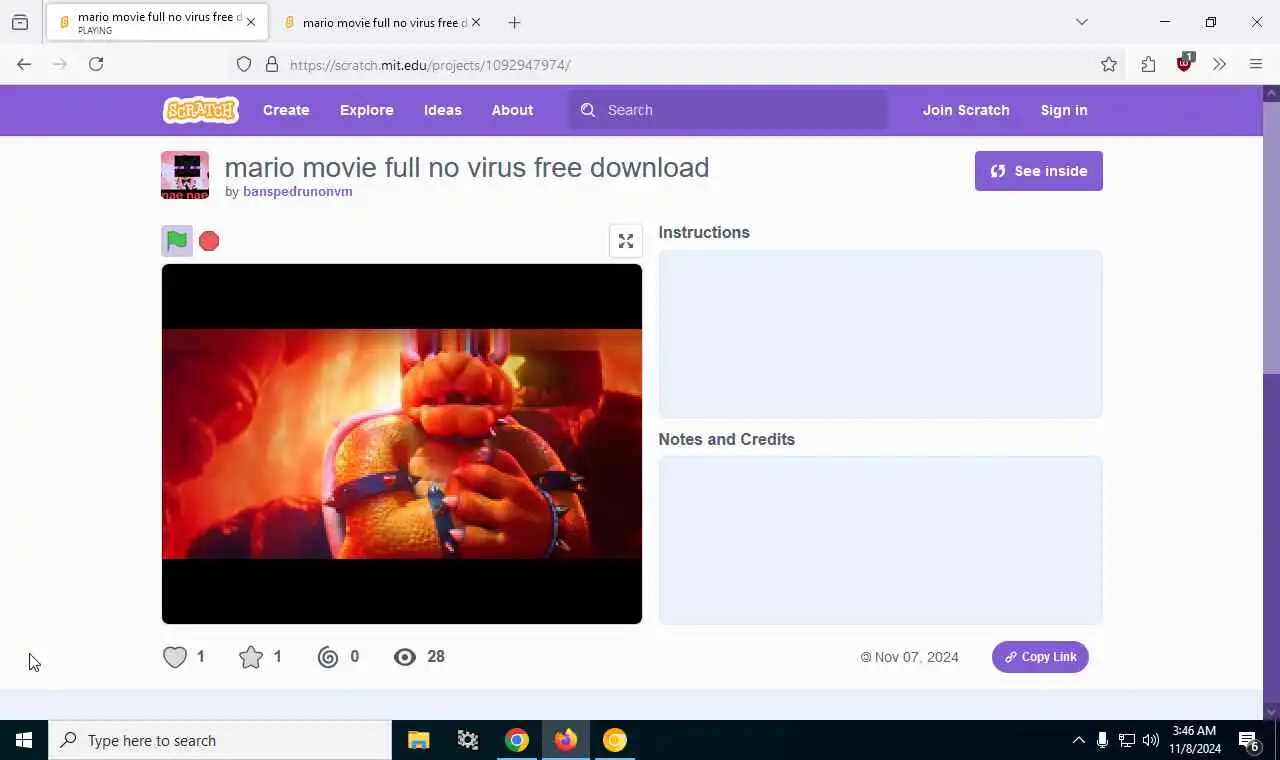1280x760 pixels.
Task: Open banspedrunonvm's profile
Action: coord(298,191)
